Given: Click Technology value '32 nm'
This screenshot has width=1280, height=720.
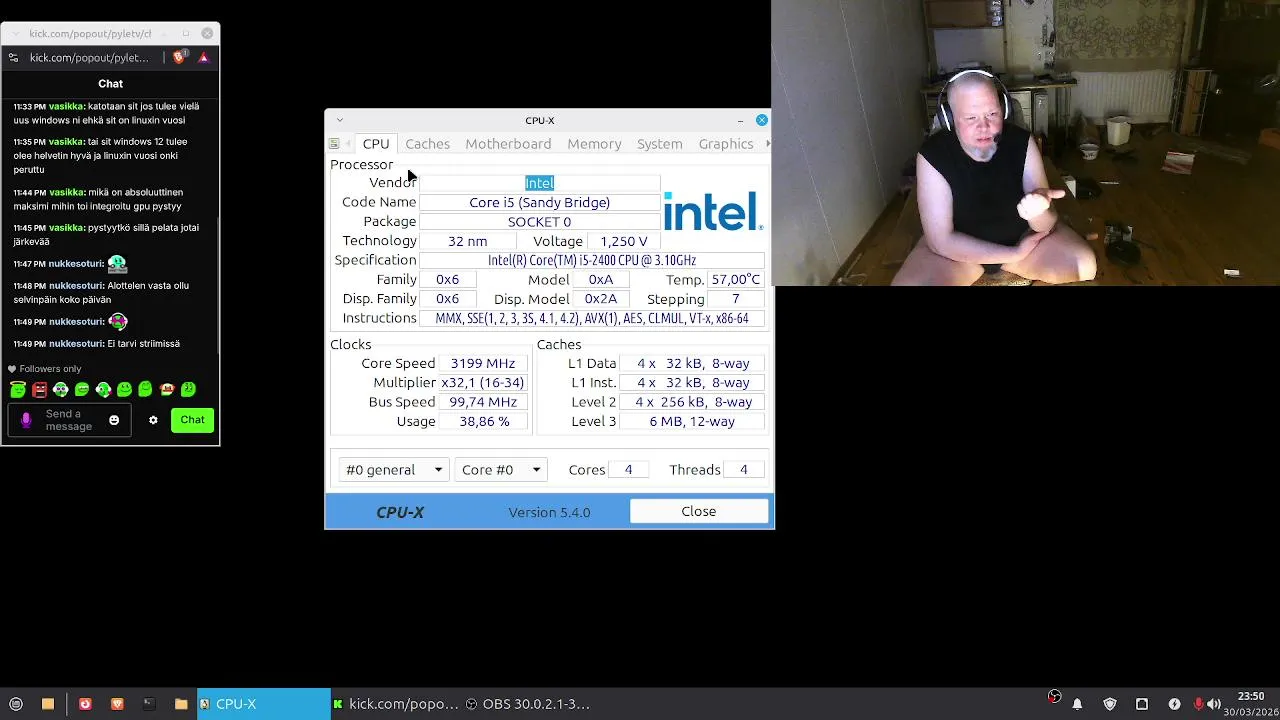Looking at the screenshot, I should coord(467,241).
